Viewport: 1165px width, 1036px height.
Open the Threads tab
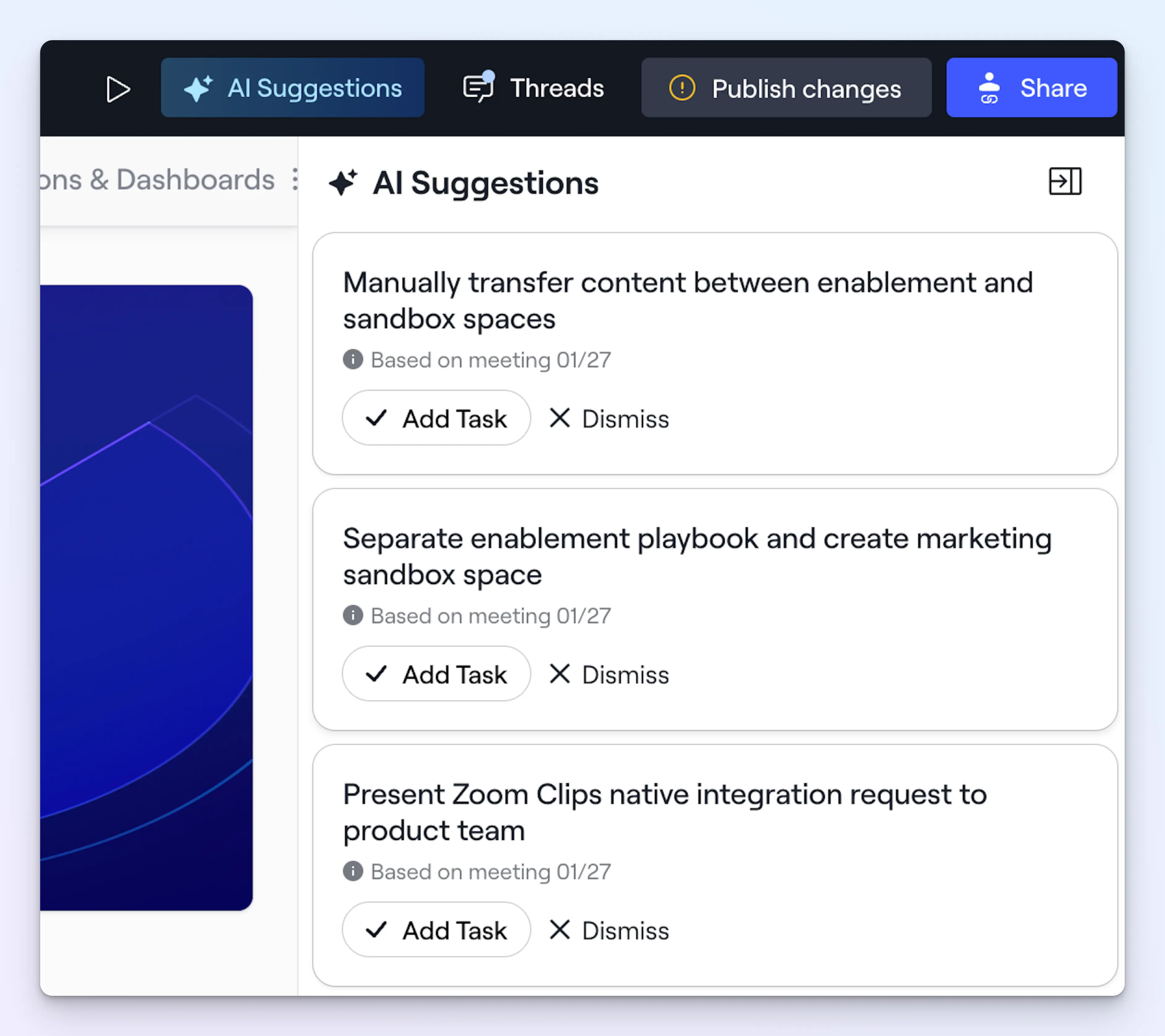pos(533,88)
